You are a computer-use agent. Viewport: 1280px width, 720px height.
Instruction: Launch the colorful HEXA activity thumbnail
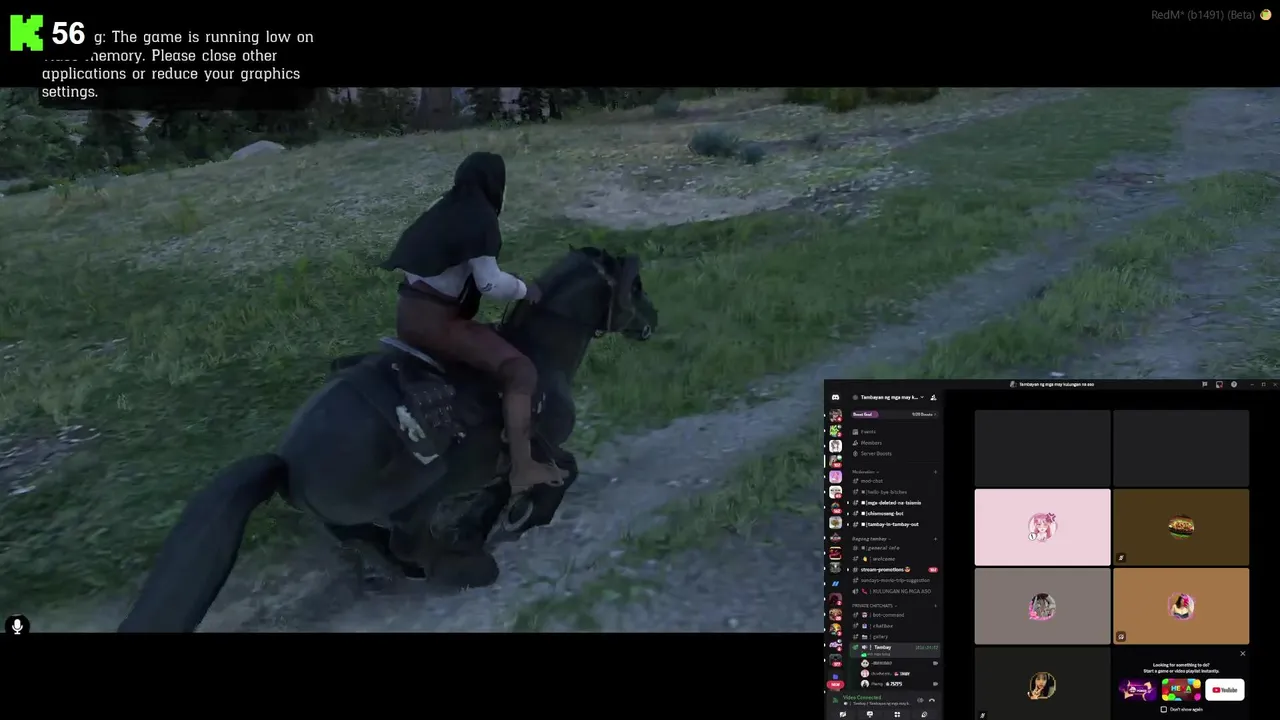click(x=1181, y=690)
